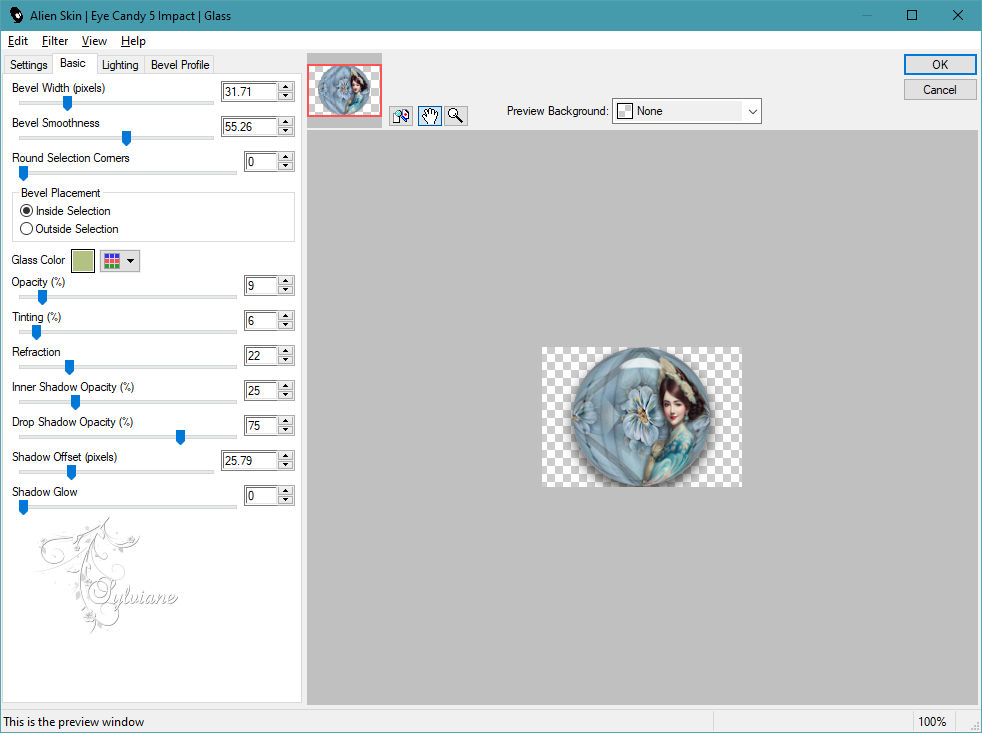Decrease Shadow Offset with down spinner arrow

coord(286,465)
